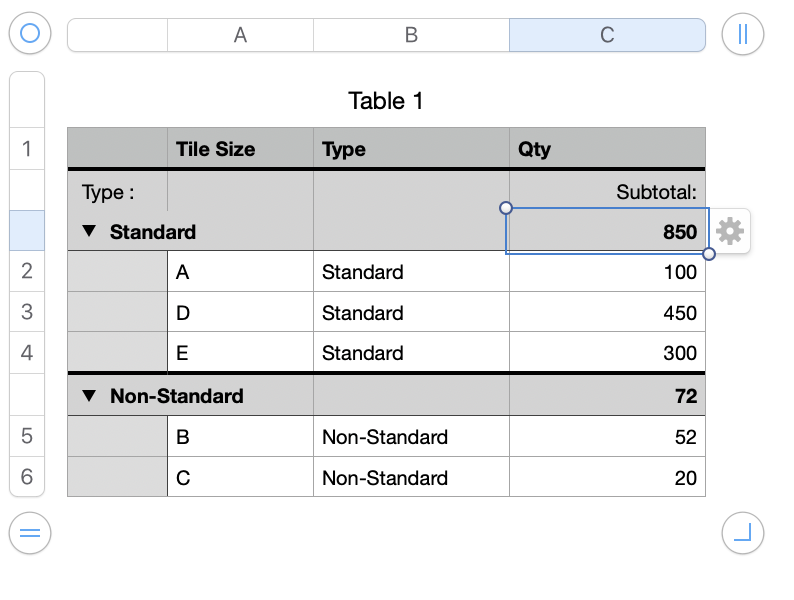The height and width of the screenshot is (600, 794).
Task: Click the table resize corner handle
Action: 742,532
